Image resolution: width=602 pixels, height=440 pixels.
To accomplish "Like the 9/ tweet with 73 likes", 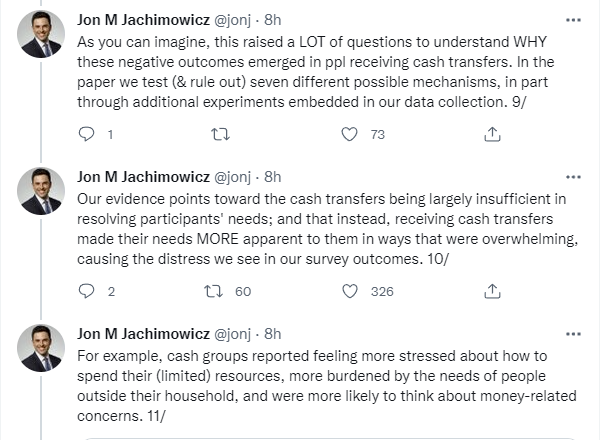I will (349, 134).
